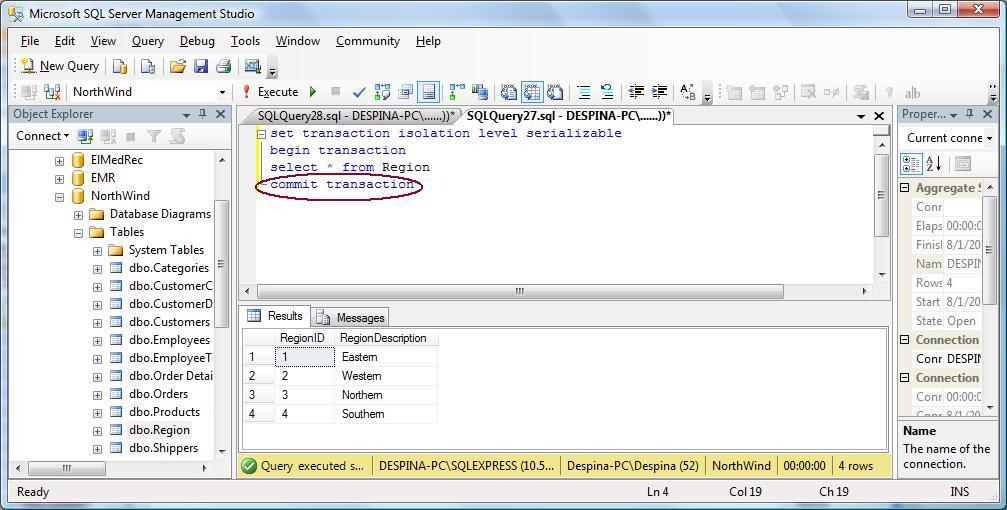Toggle IntelliSense Enabled

[428, 92]
